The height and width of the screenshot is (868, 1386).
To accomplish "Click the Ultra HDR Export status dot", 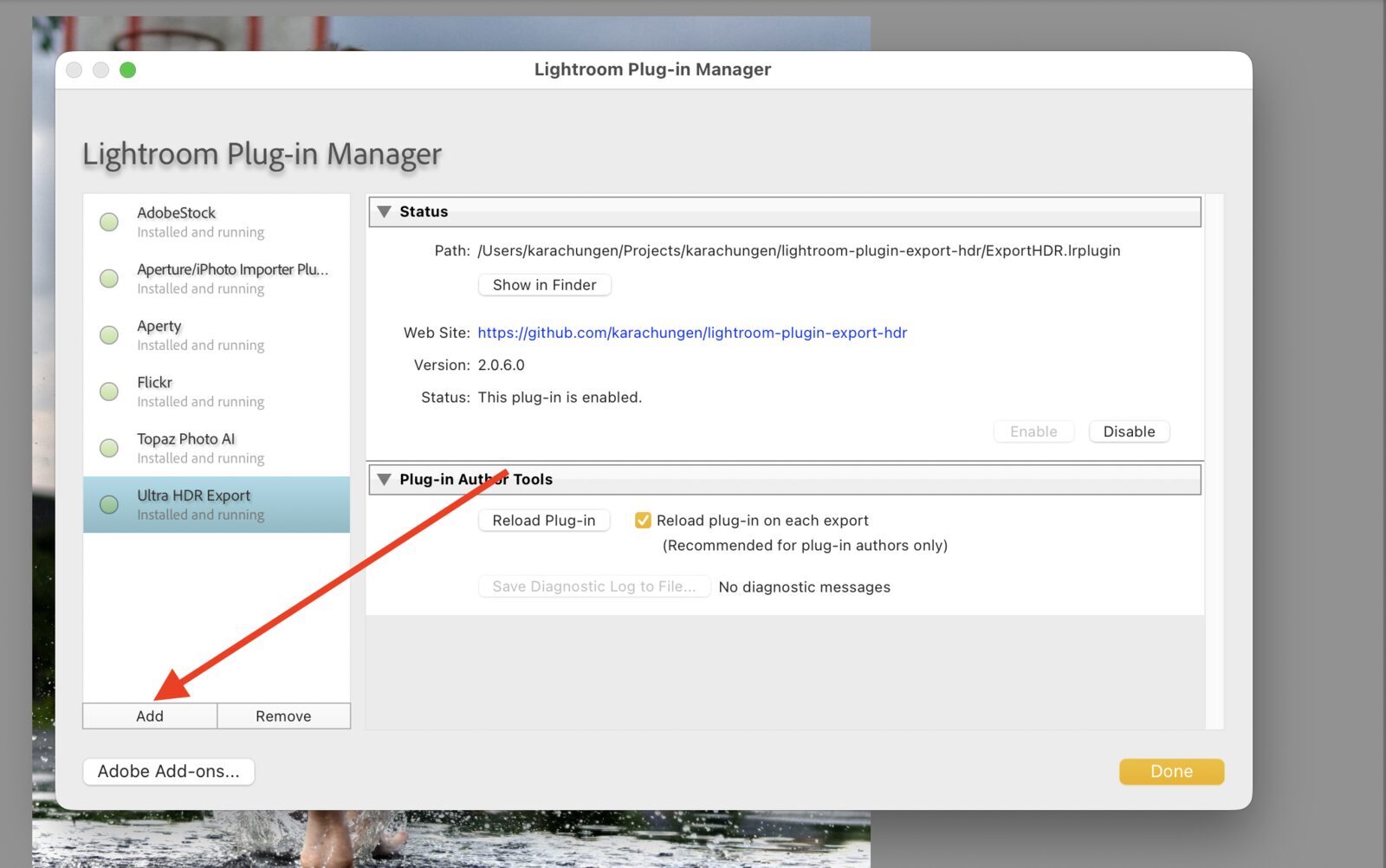I will (x=109, y=504).
